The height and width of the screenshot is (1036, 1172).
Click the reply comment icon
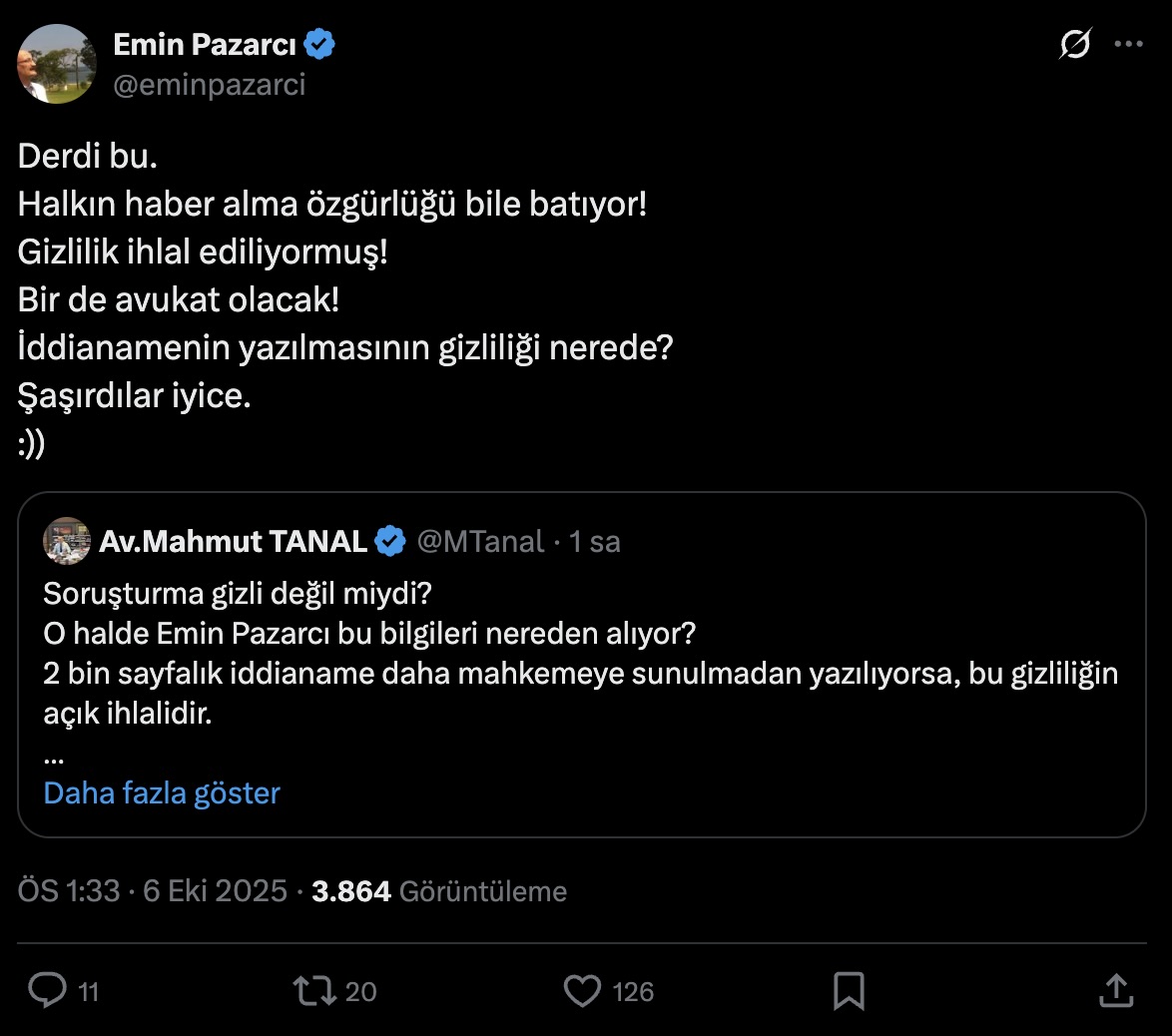47,990
